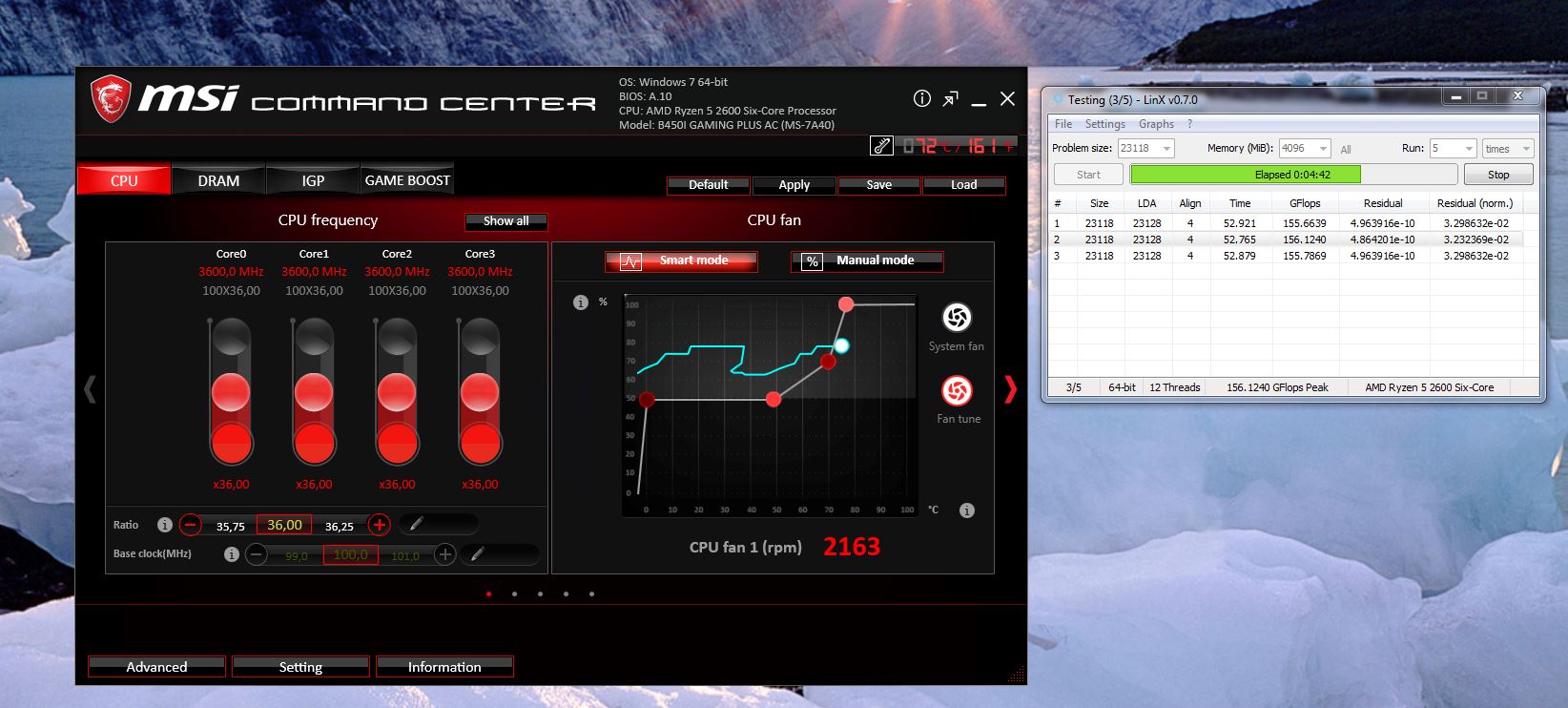Open the File menu in LinX

tap(1063, 124)
